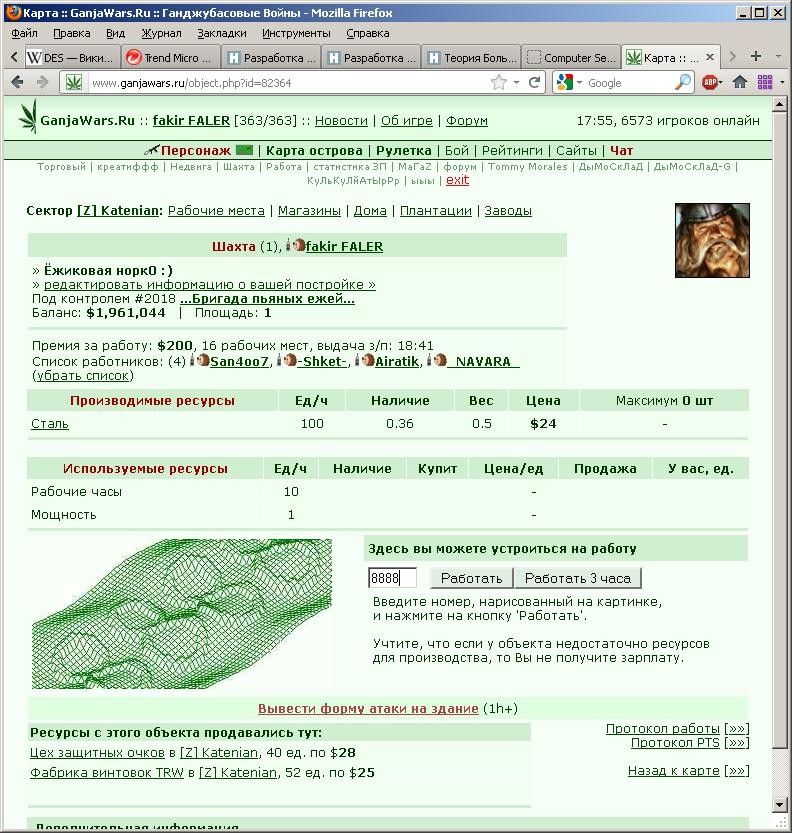Open Бригада пьяных ежей syndicate link
The image size is (792, 833).
point(267,299)
